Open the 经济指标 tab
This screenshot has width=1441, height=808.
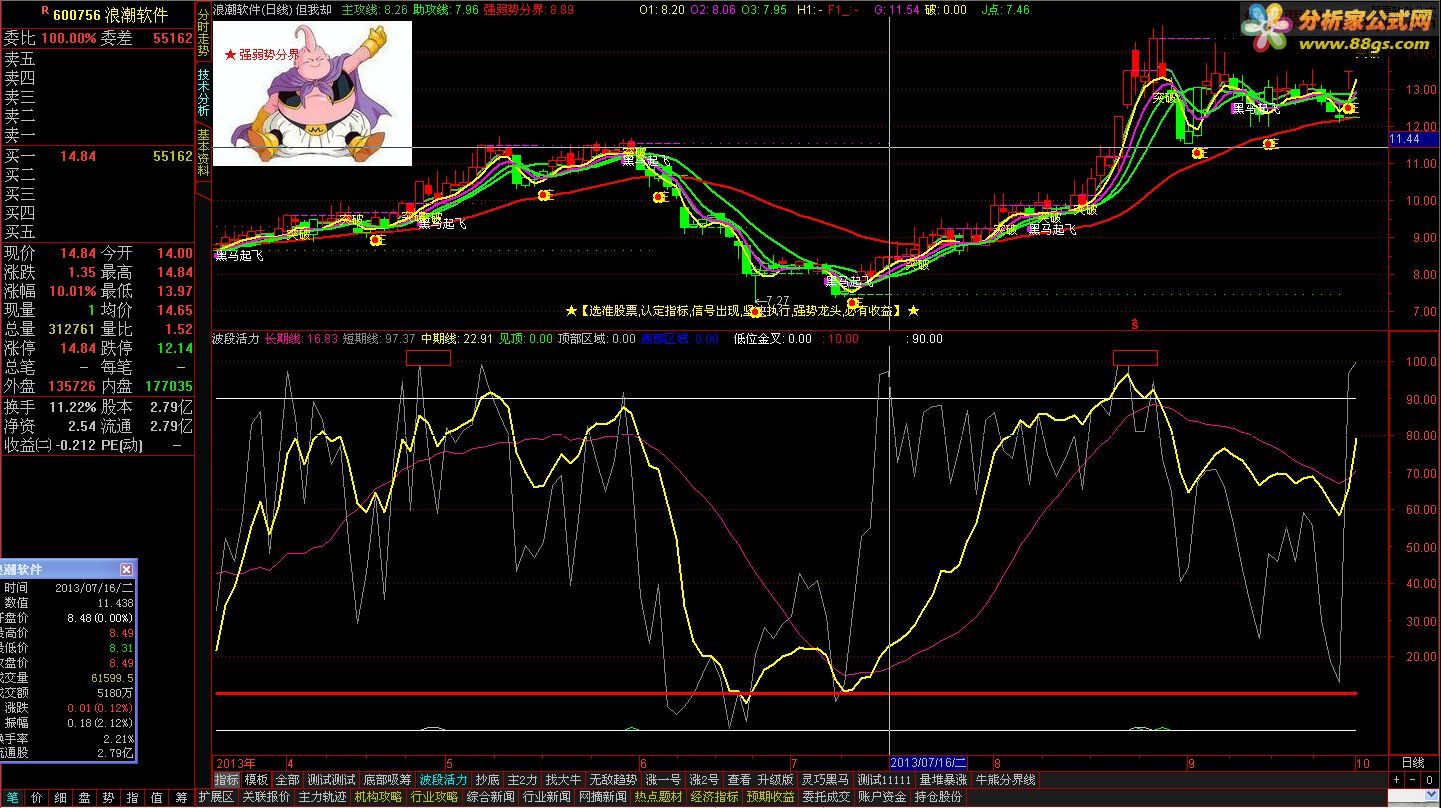714,797
